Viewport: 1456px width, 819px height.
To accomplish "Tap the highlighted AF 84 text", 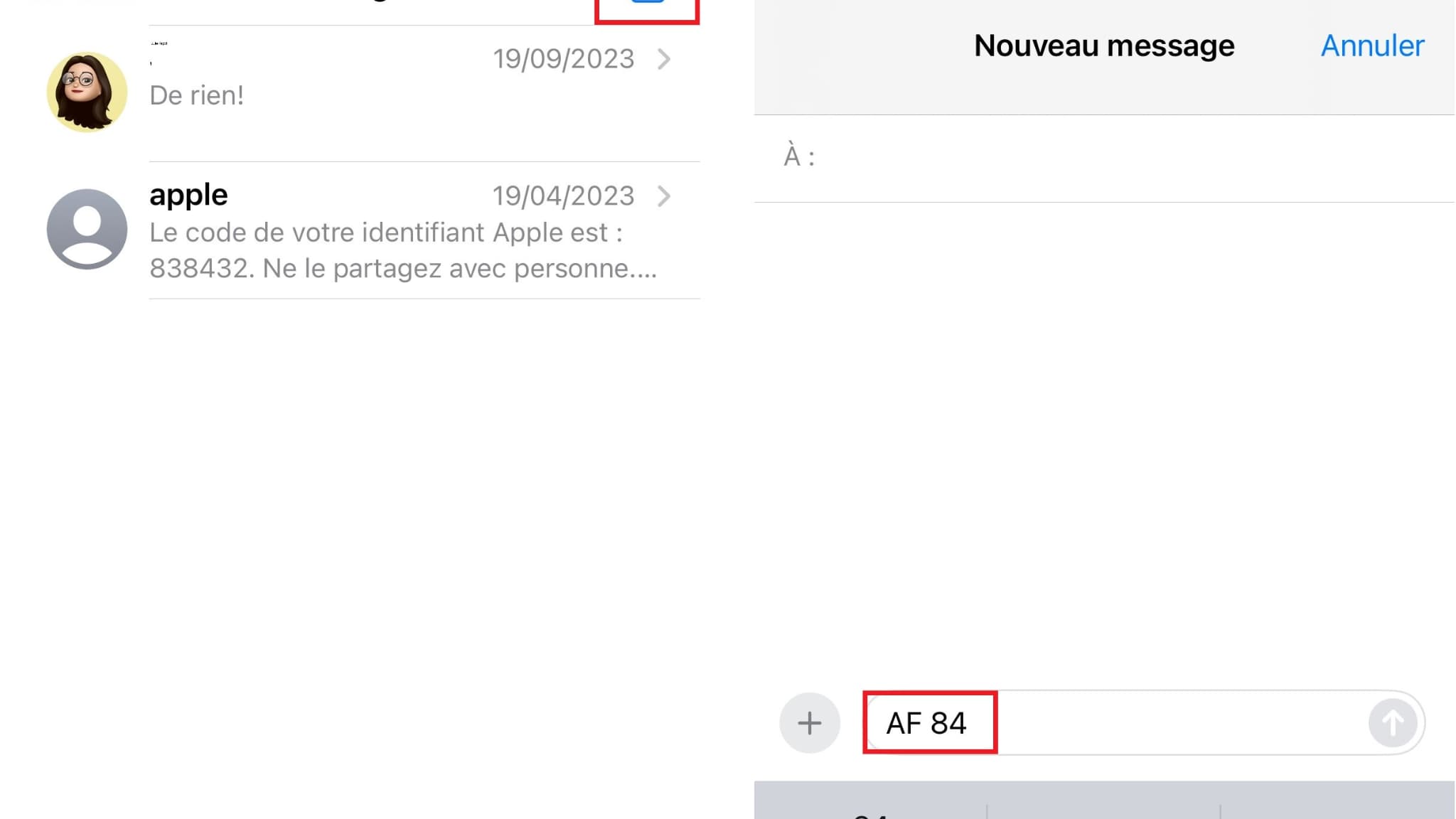I will point(928,724).
